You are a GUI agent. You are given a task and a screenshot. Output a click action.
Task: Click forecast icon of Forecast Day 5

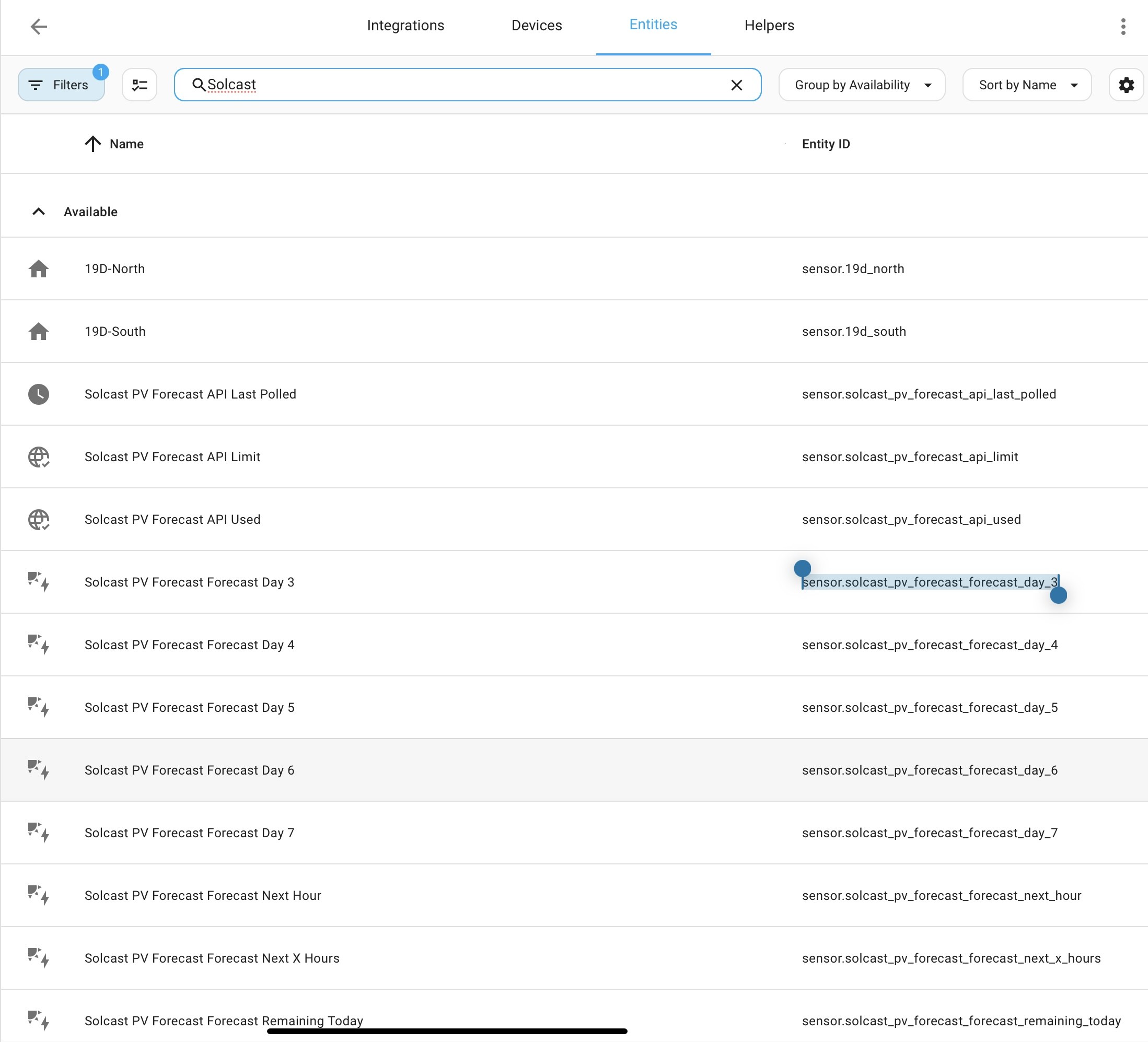pyautogui.click(x=39, y=707)
